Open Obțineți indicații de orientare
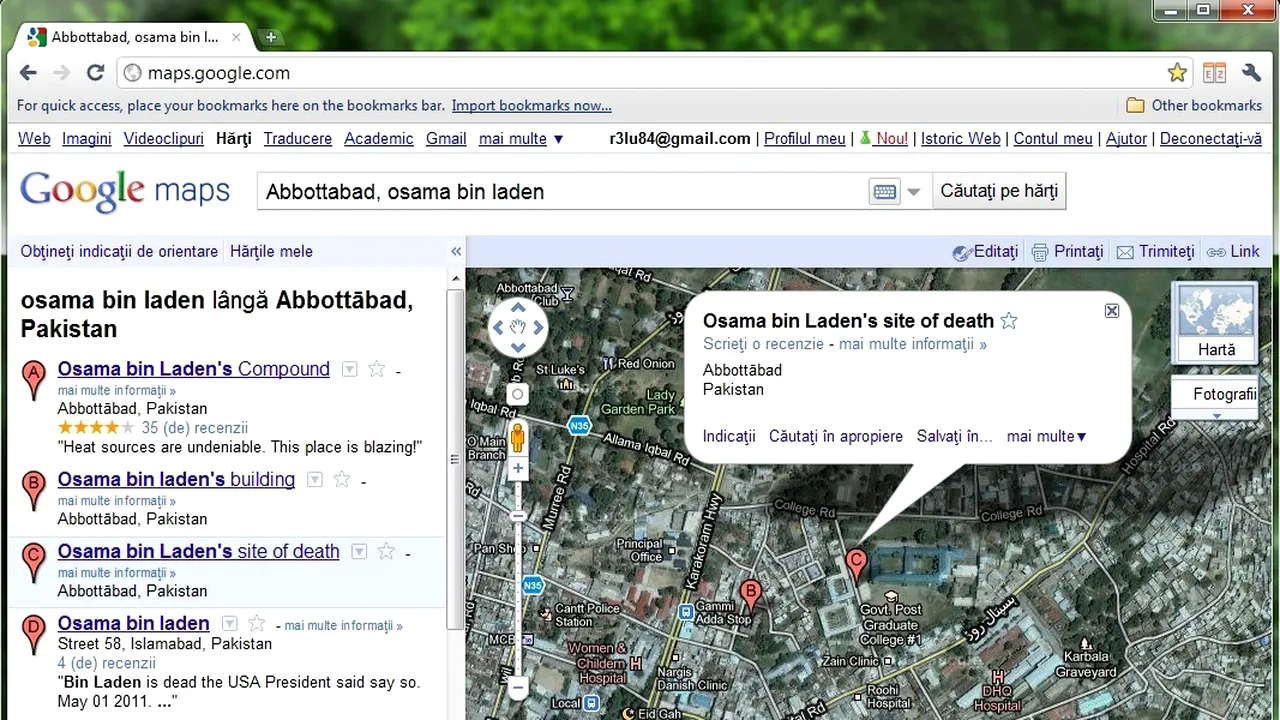 [119, 252]
